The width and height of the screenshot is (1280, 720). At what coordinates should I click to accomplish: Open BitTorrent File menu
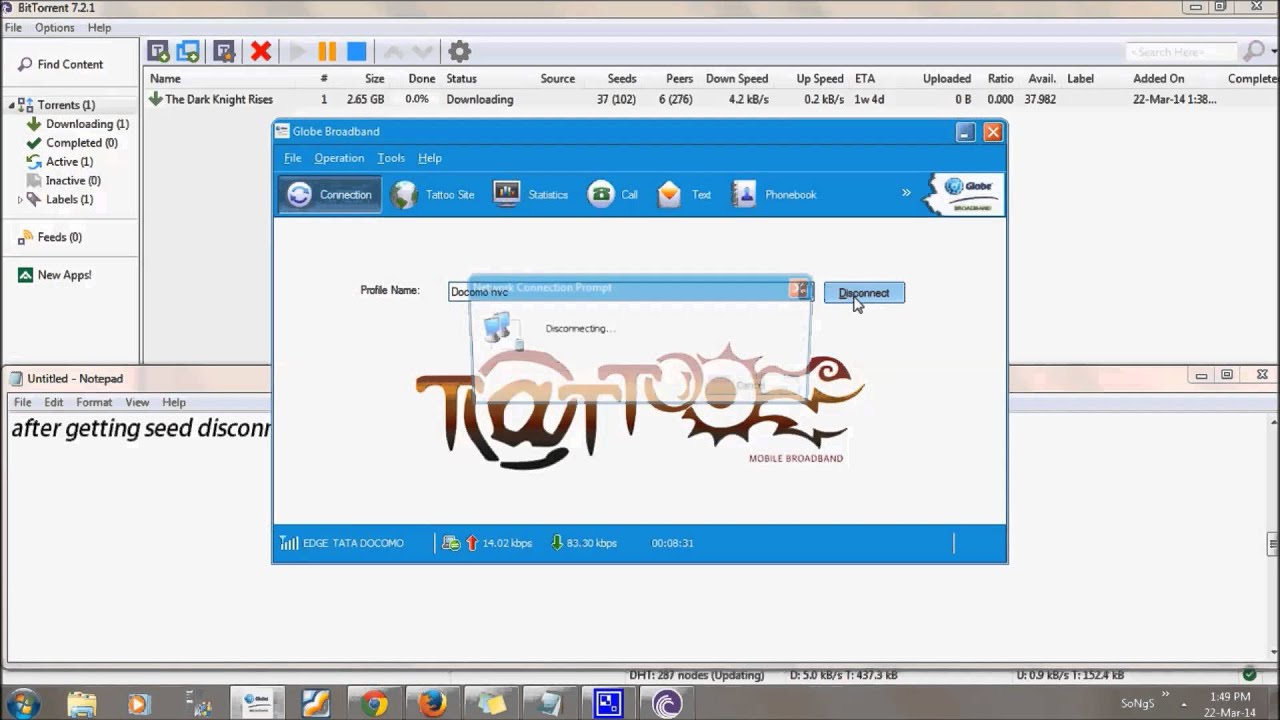(x=13, y=28)
